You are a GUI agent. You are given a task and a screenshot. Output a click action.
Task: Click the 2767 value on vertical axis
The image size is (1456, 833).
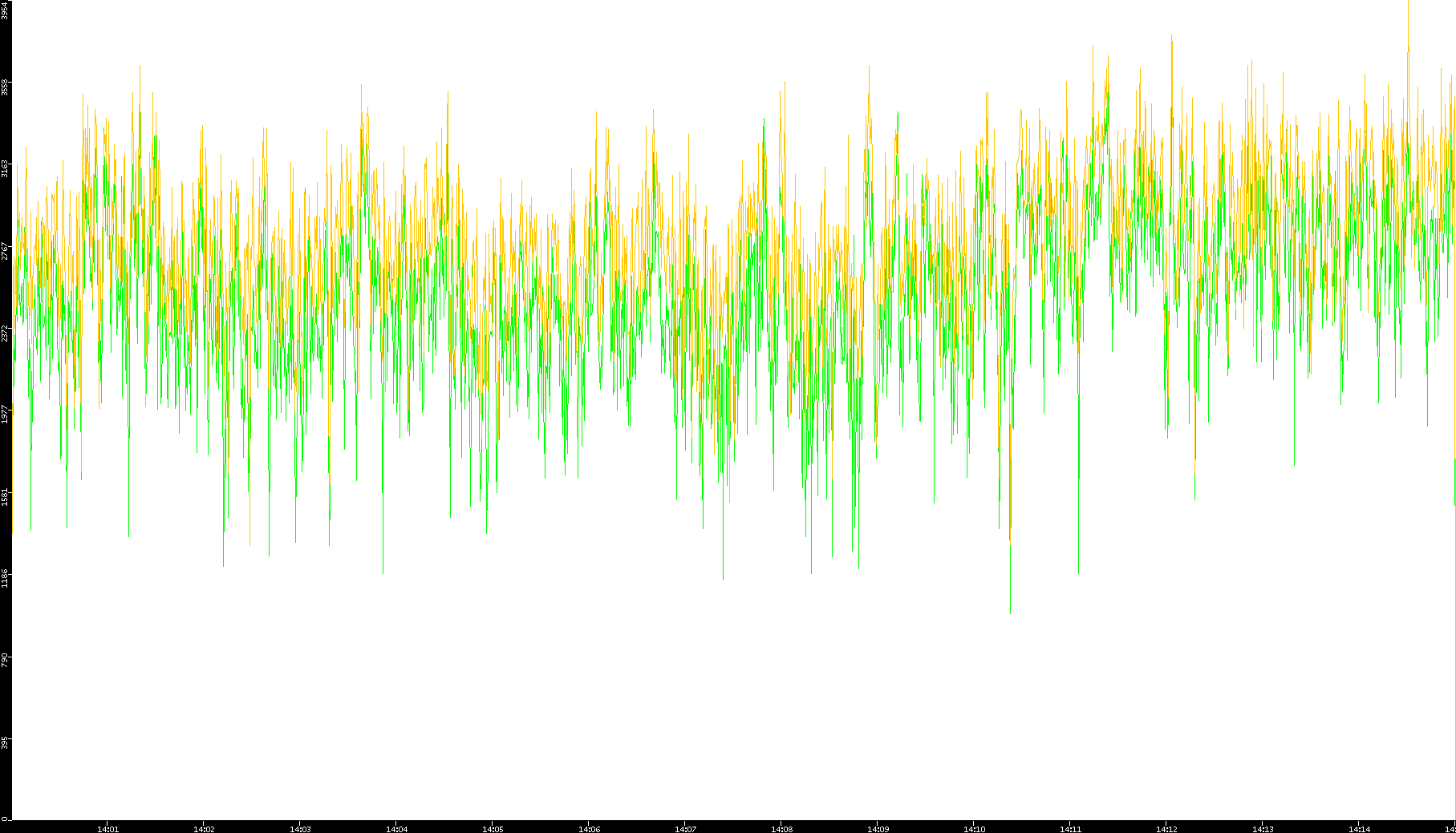coord(5,250)
